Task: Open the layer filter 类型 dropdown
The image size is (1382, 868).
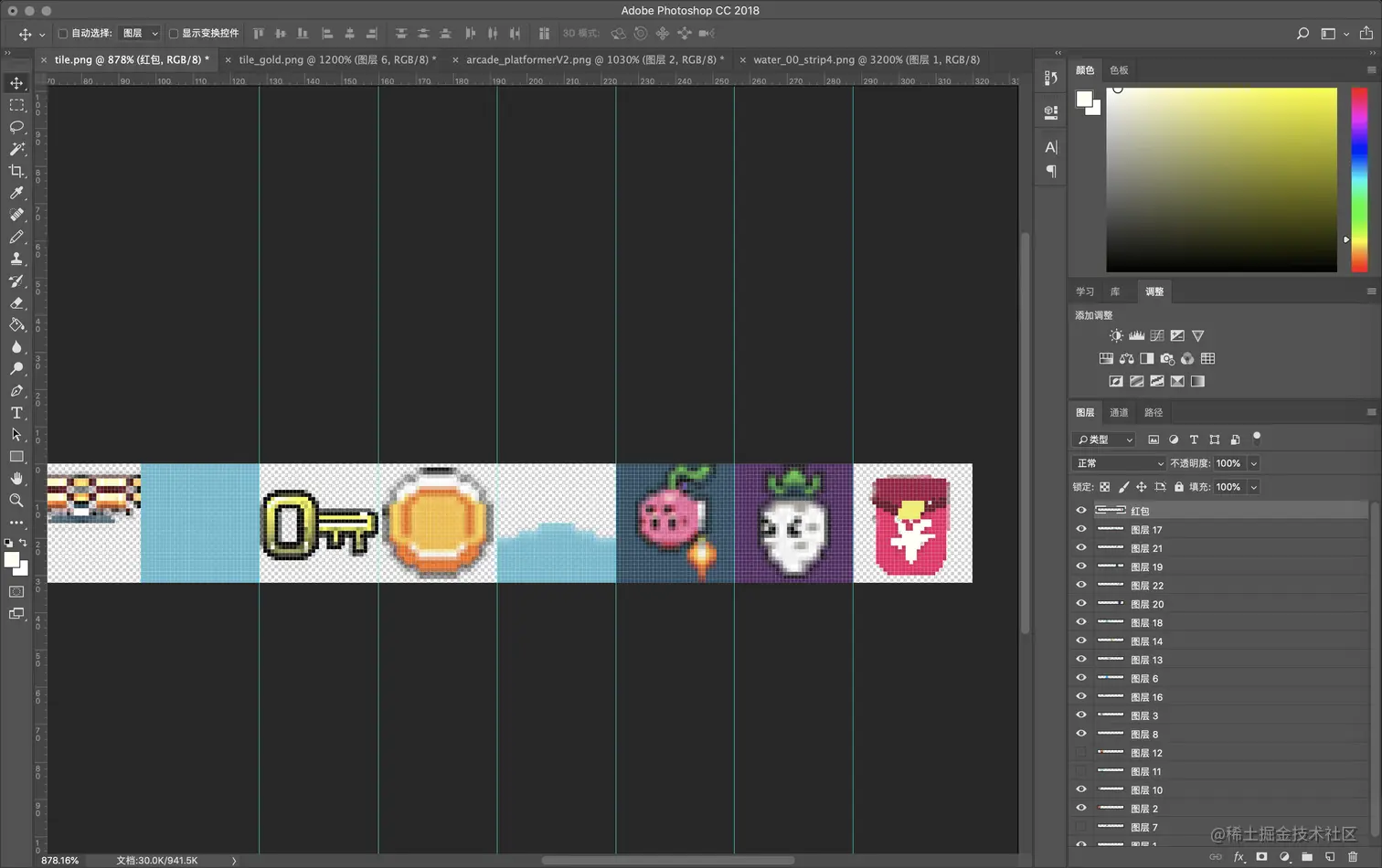Action: click(x=1104, y=439)
